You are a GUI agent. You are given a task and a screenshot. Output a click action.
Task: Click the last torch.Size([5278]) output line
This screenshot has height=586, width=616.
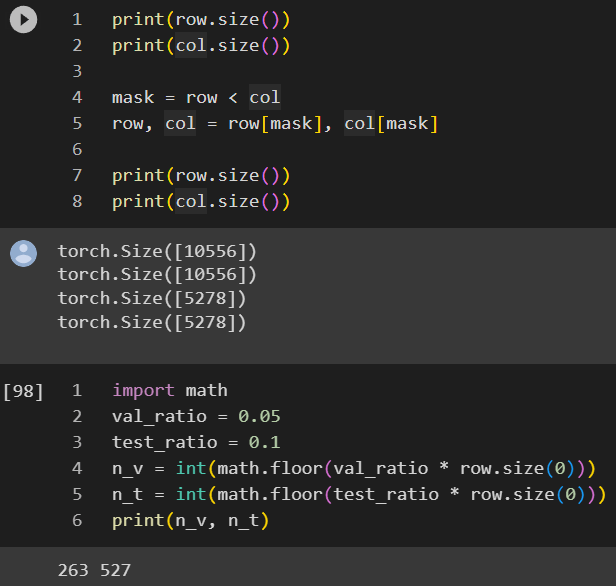[x=151, y=322]
